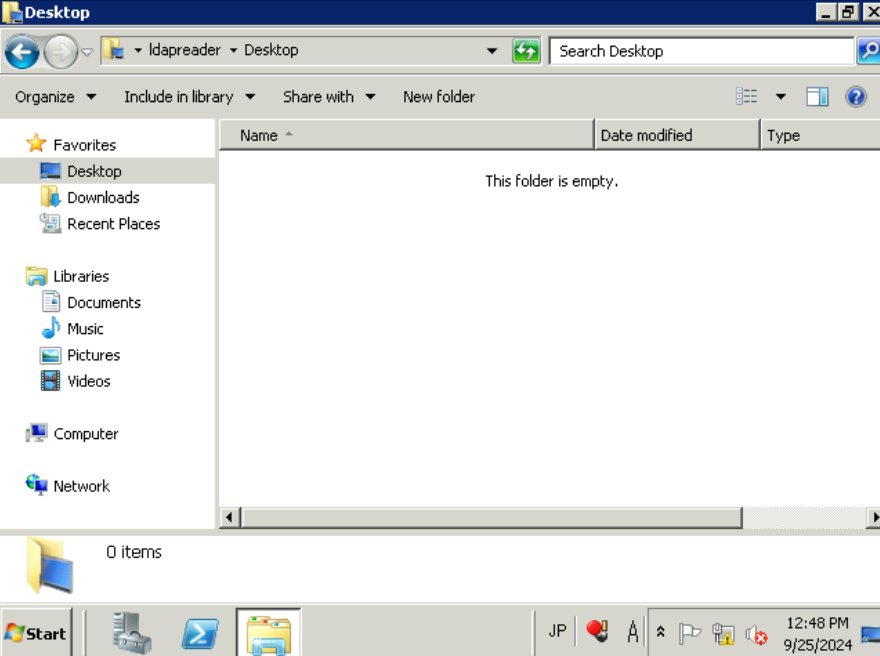Image resolution: width=880 pixels, height=656 pixels.
Task: Open the Help question mark icon
Action: coord(856,97)
